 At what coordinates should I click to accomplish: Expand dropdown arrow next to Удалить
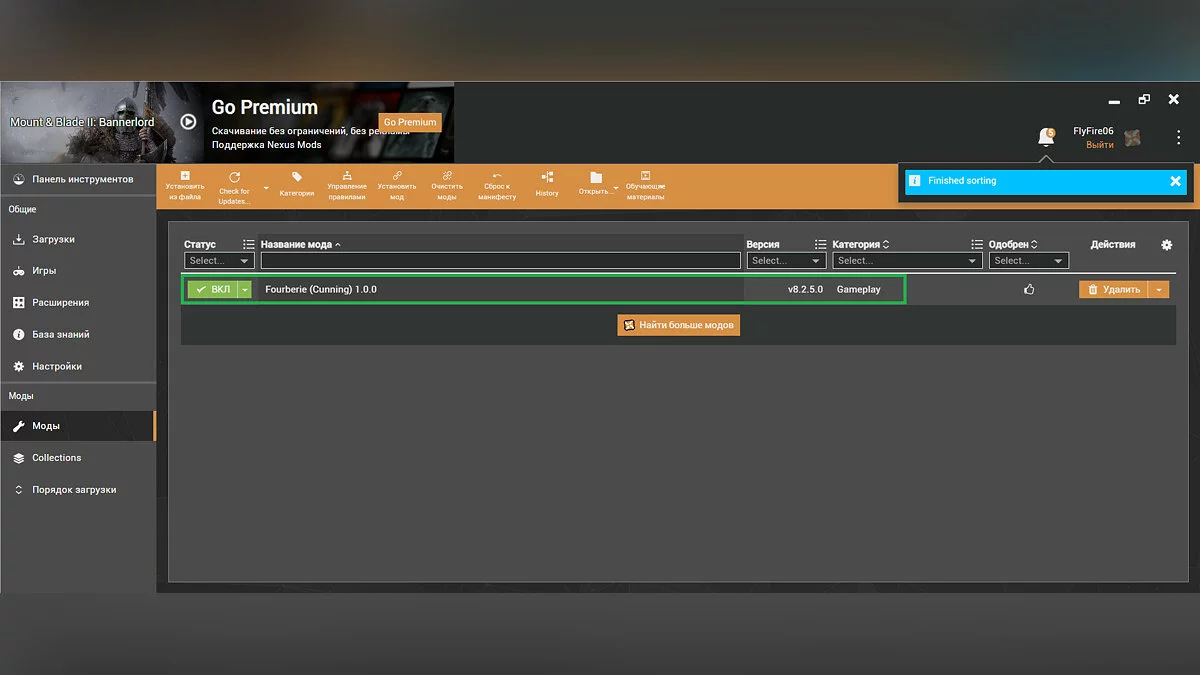pos(1159,289)
